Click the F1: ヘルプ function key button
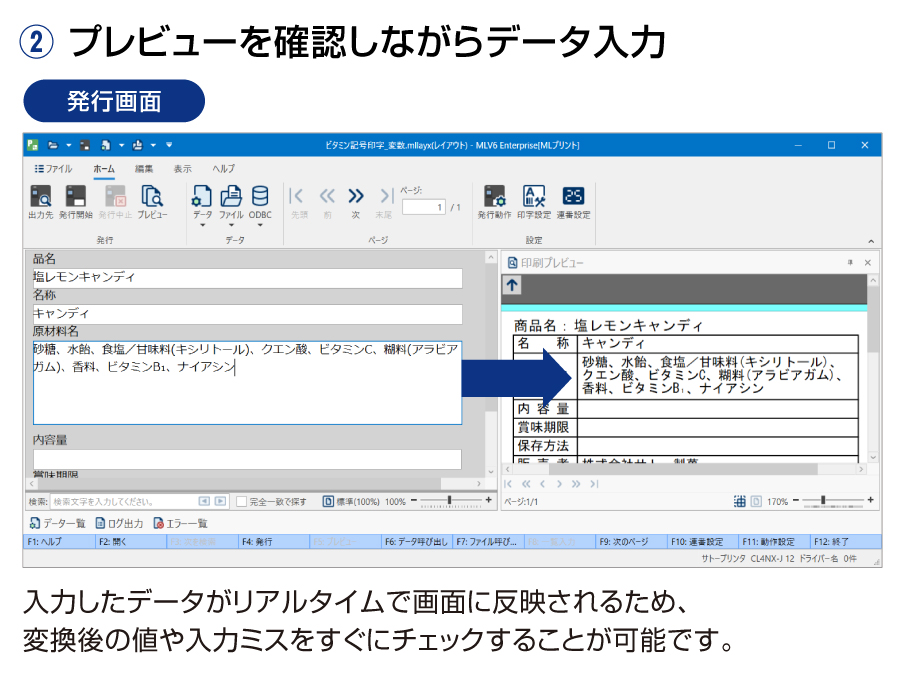The width and height of the screenshot is (900, 684). [59, 542]
